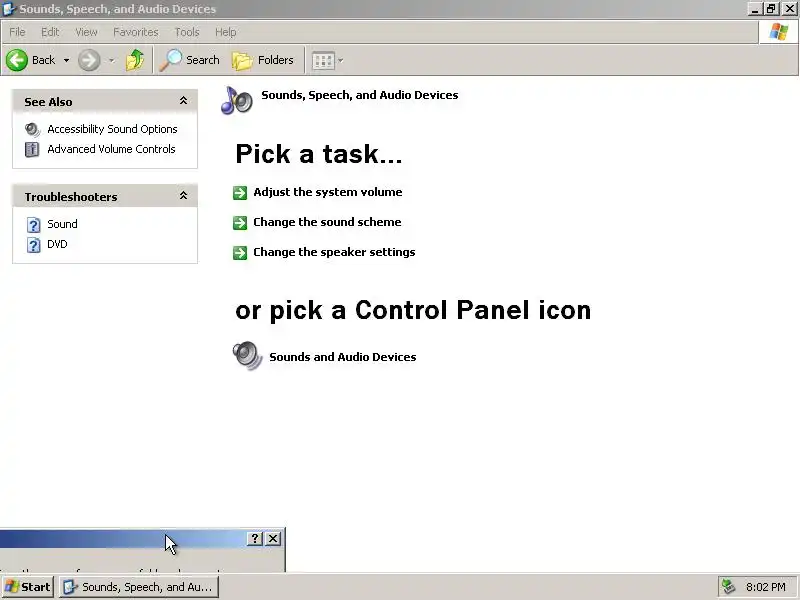Image resolution: width=800 pixels, height=600 pixels.
Task: Open the Views dropdown arrow
Action: [x=341, y=61]
